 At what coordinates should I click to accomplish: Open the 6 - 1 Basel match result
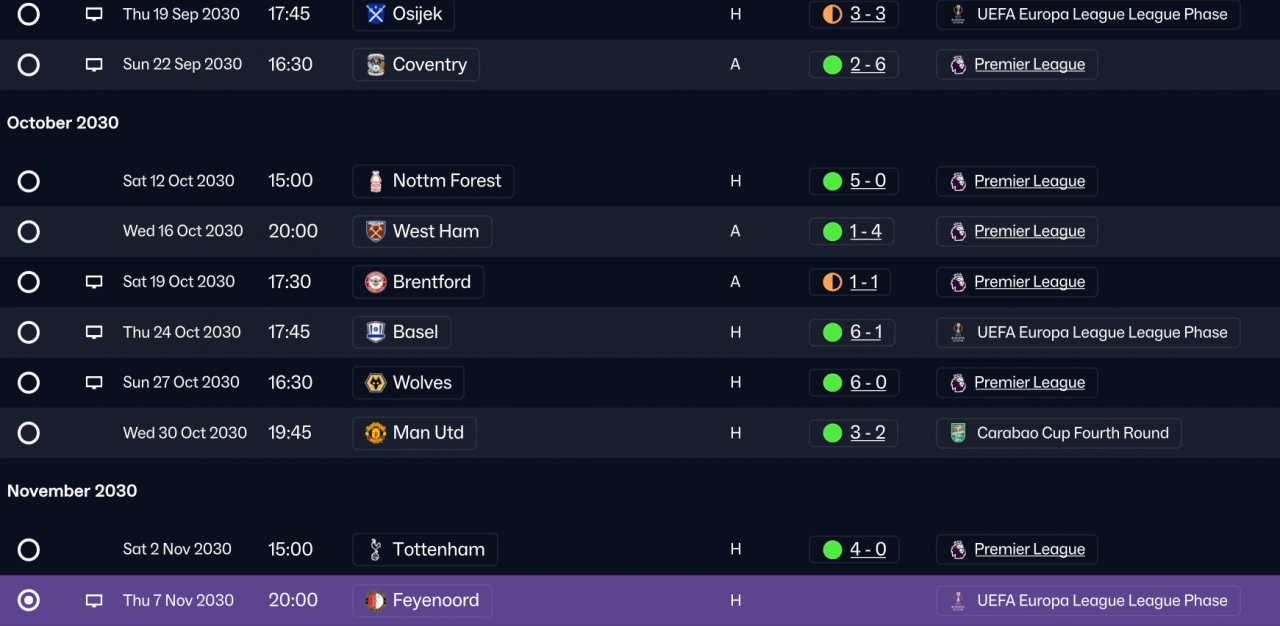pyautogui.click(x=866, y=332)
